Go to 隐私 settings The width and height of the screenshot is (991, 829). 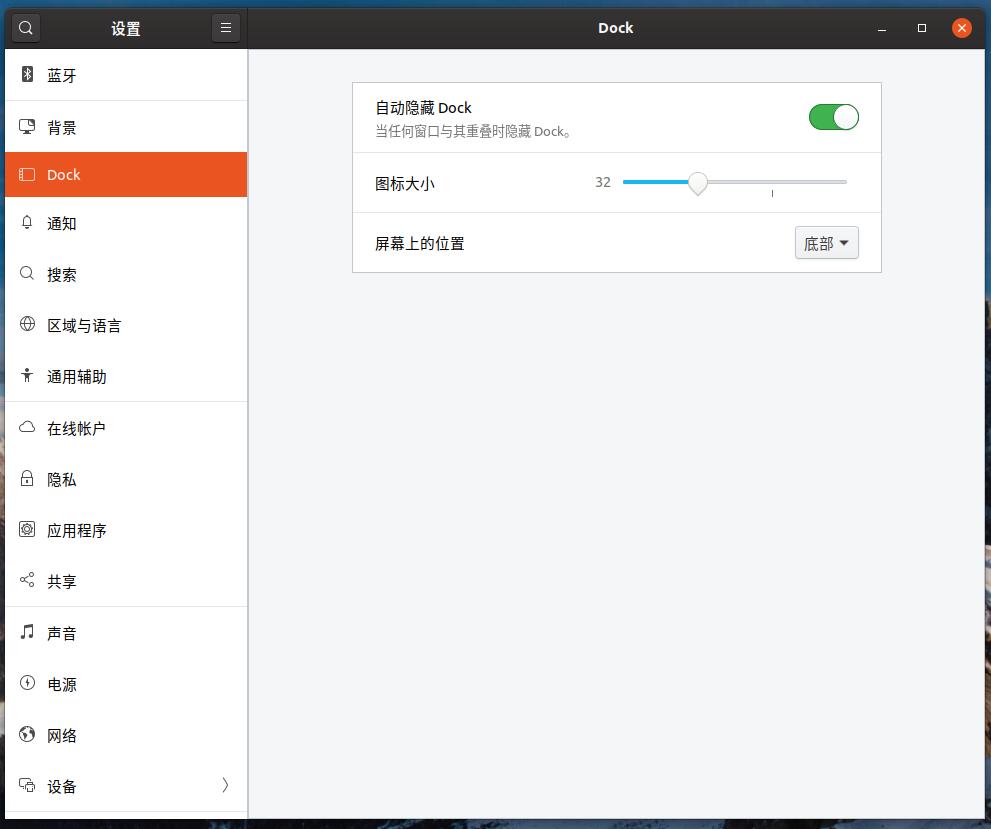coord(126,479)
